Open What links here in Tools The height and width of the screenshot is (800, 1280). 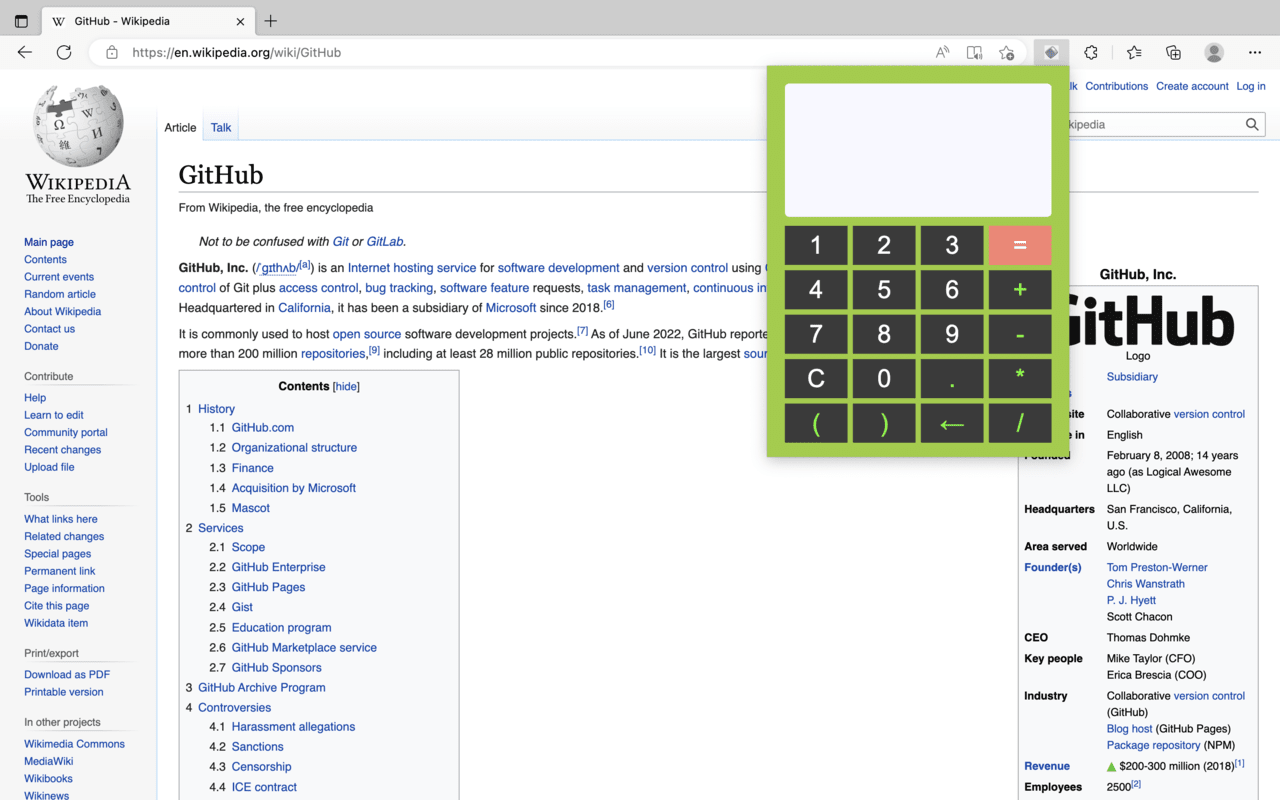61,519
